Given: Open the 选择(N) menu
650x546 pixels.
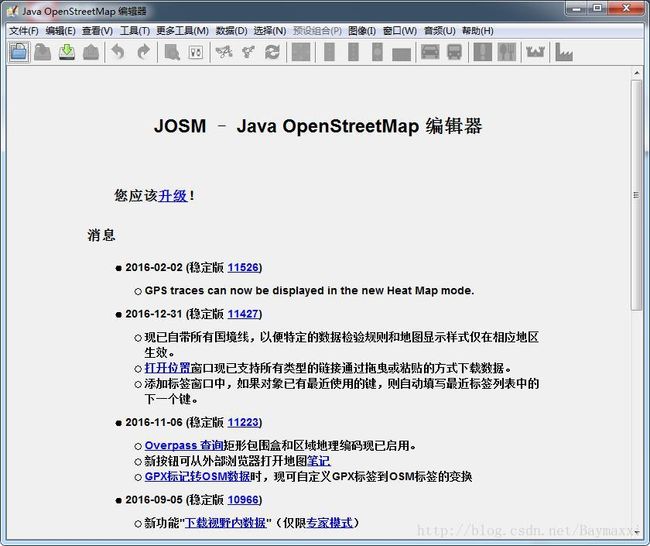Looking at the screenshot, I should tap(270, 31).
